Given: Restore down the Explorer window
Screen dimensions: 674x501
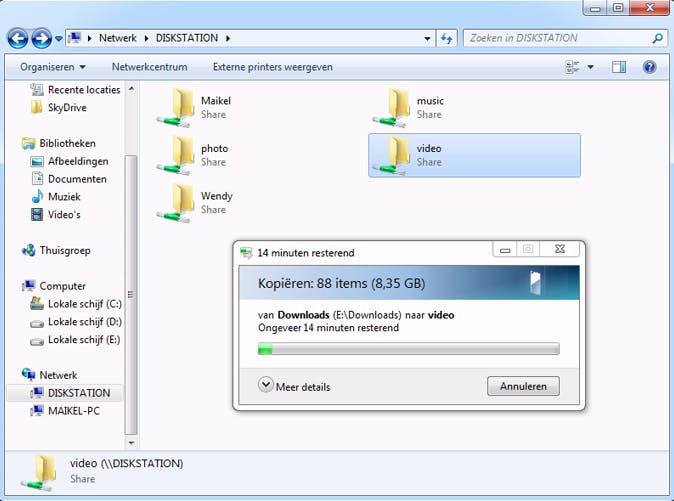Looking at the screenshot, I should coord(618,7).
